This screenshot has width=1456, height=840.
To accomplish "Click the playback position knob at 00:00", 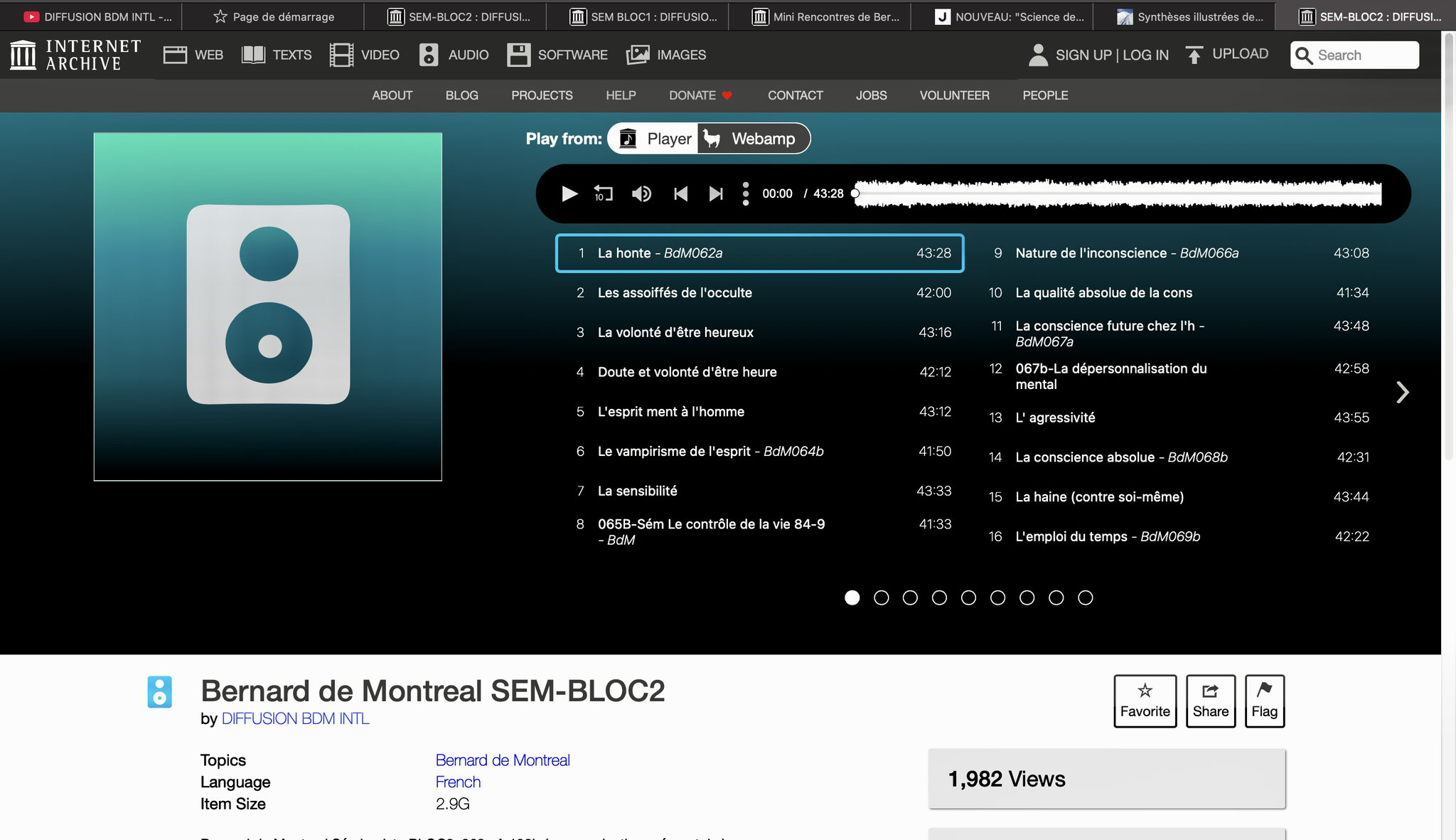I will [x=855, y=193].
